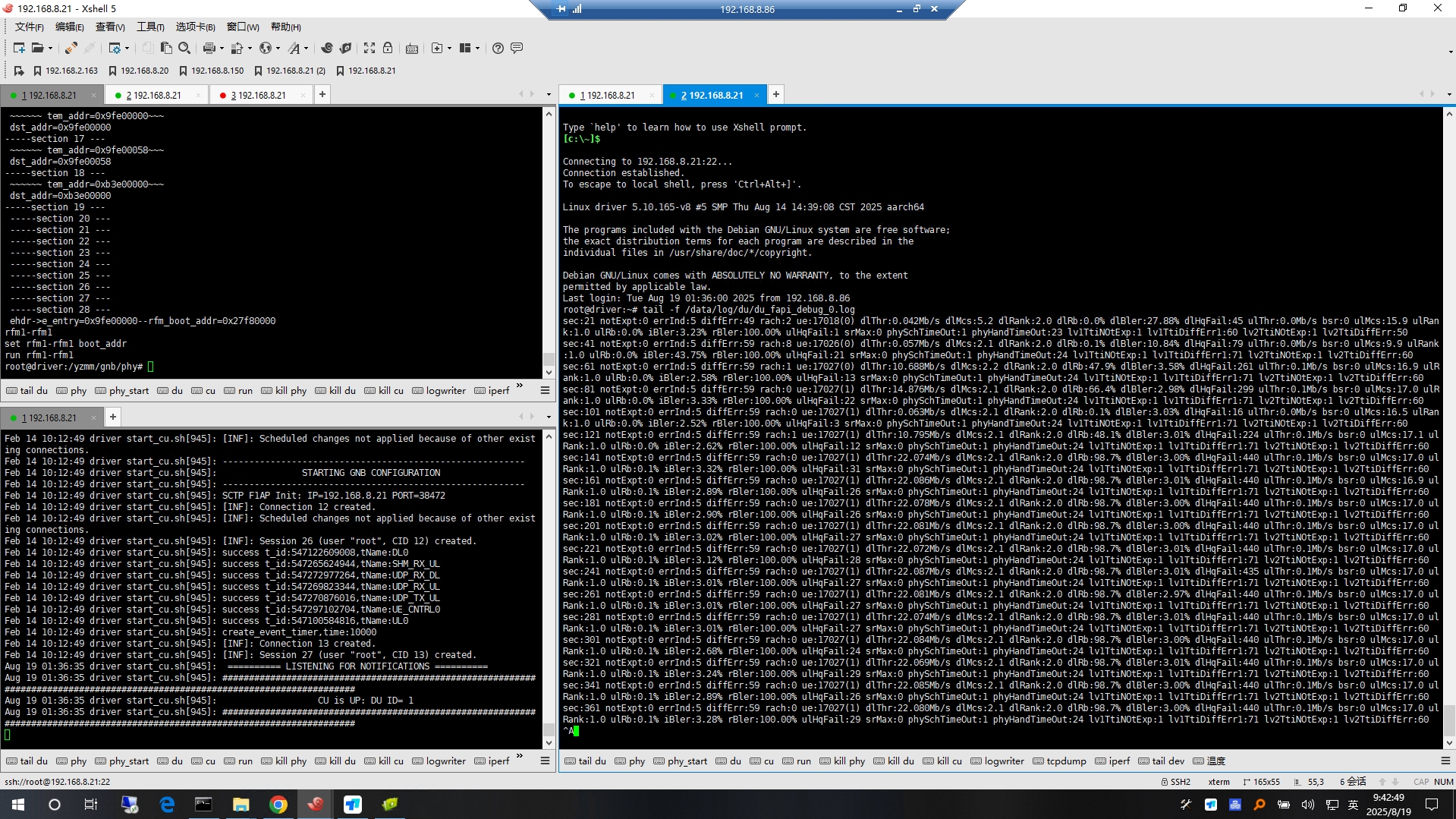Open bookmark 192.168.8.150

[211, 71]
